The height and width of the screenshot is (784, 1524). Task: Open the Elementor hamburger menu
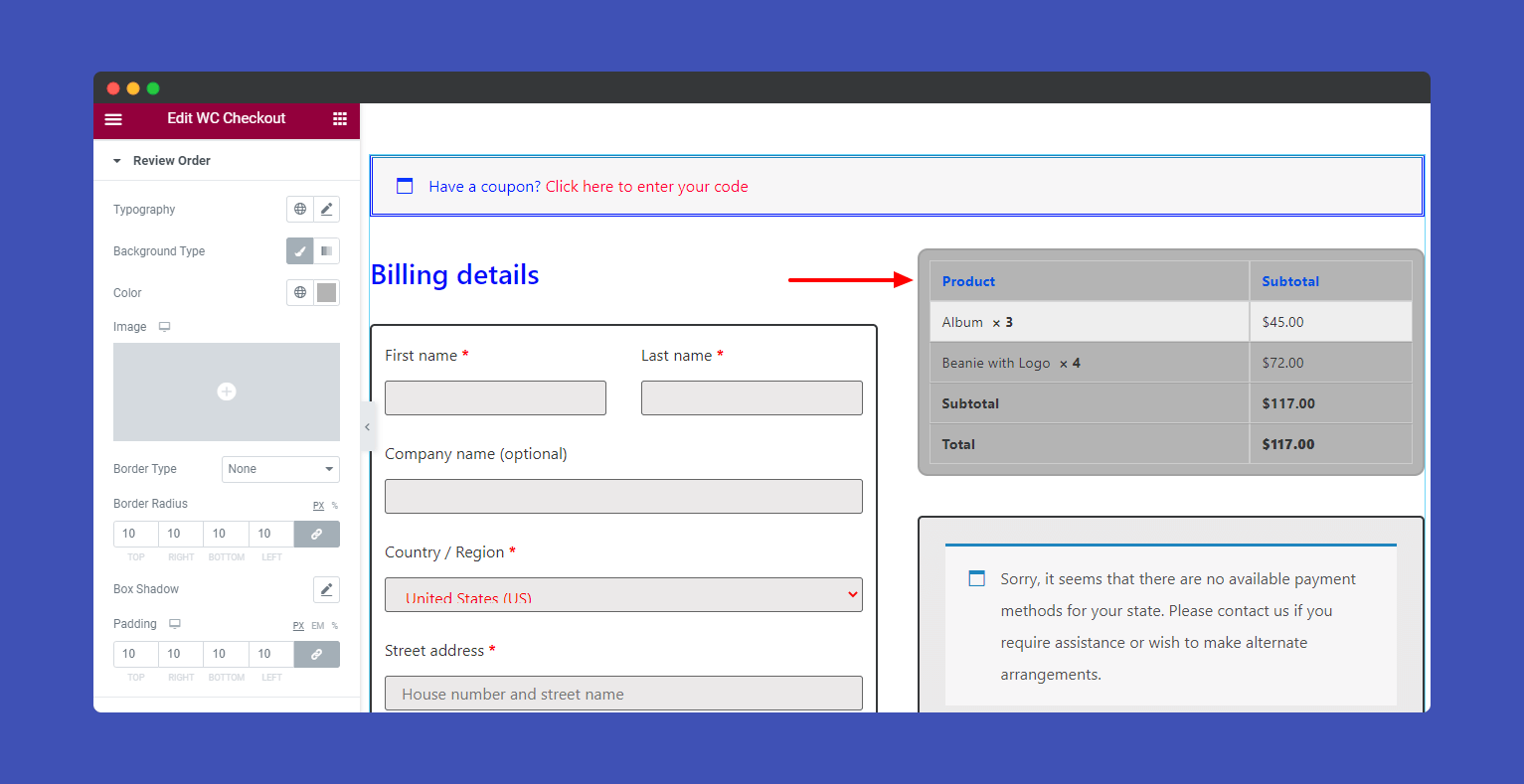(x=113, y=119)
